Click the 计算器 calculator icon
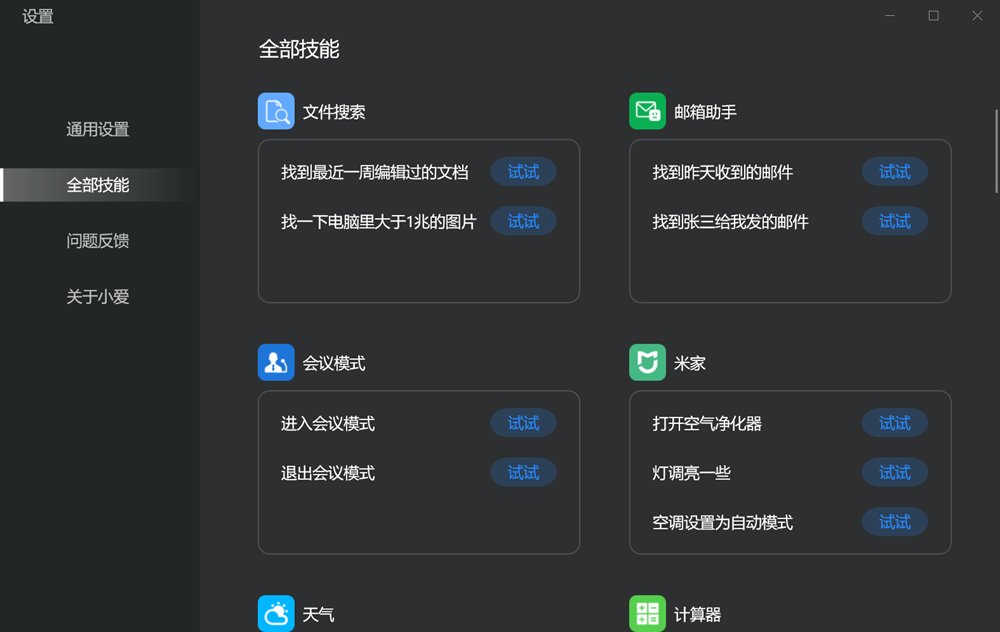This screenshot has height=632, width=1000. click(647, 614)
